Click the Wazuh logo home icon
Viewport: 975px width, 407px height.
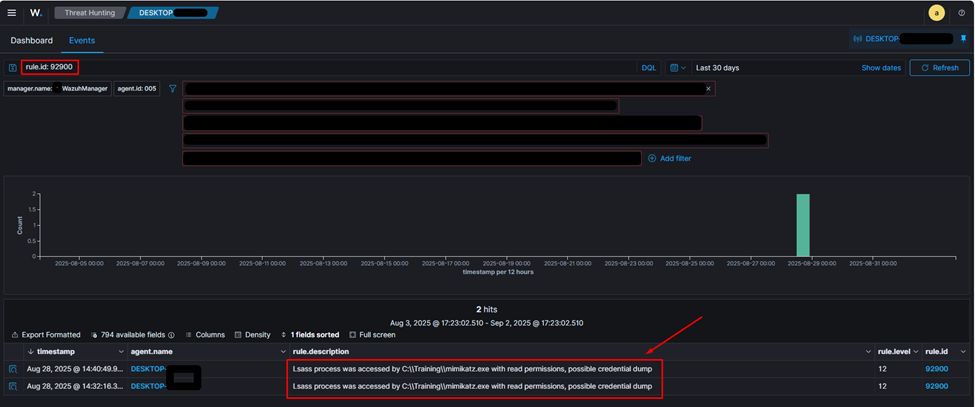36,13
